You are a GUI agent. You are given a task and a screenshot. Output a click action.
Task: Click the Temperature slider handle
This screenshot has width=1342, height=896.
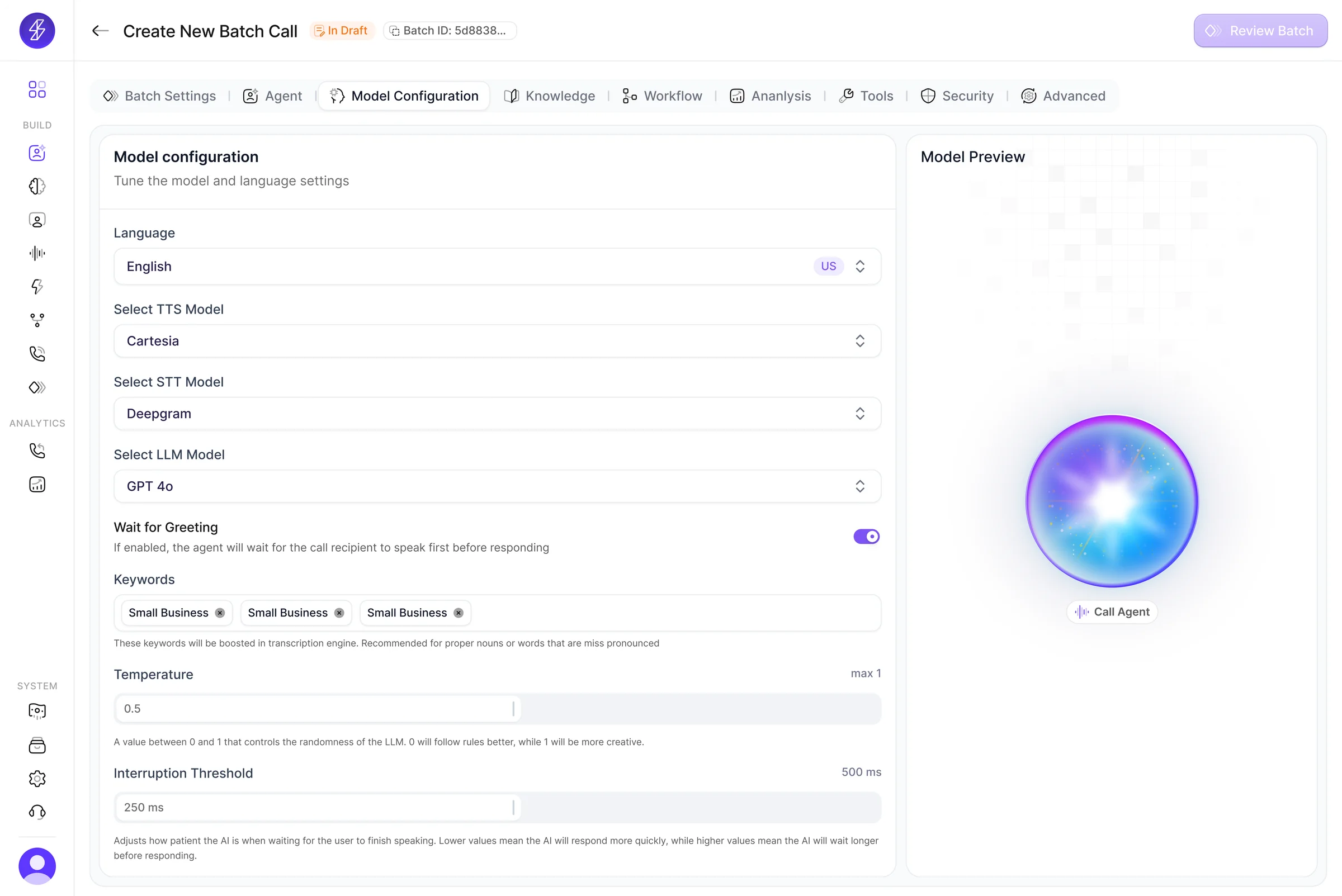click(x=513, y=709)
